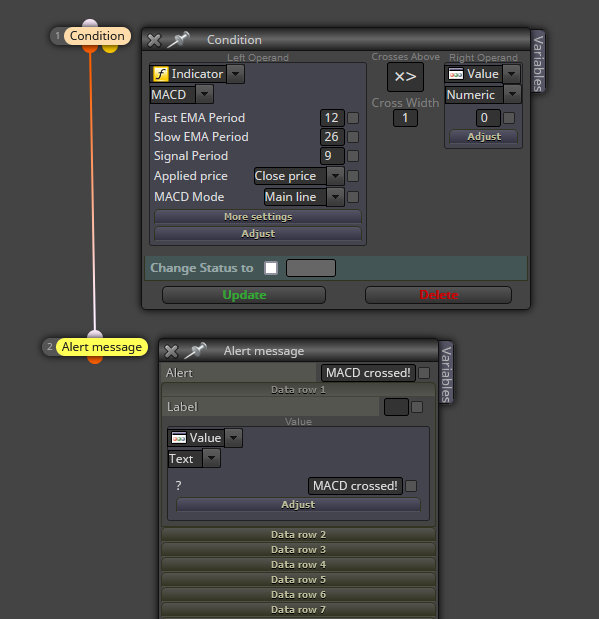599x619 pixels.
Task: Edit the Right Operand numeric value 0
Action: pyautogui.click(x=488, y=118)
